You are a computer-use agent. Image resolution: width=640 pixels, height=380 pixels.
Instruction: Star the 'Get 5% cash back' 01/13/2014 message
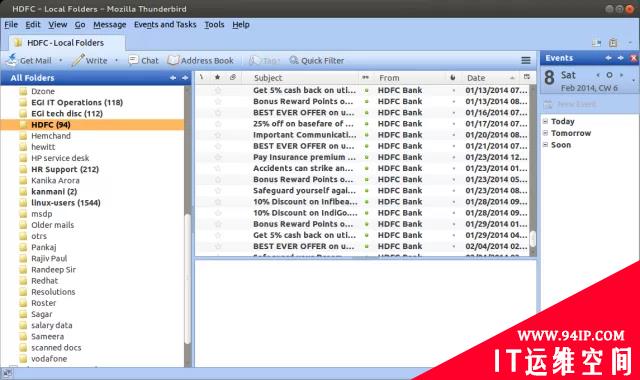tap(218, 90)
